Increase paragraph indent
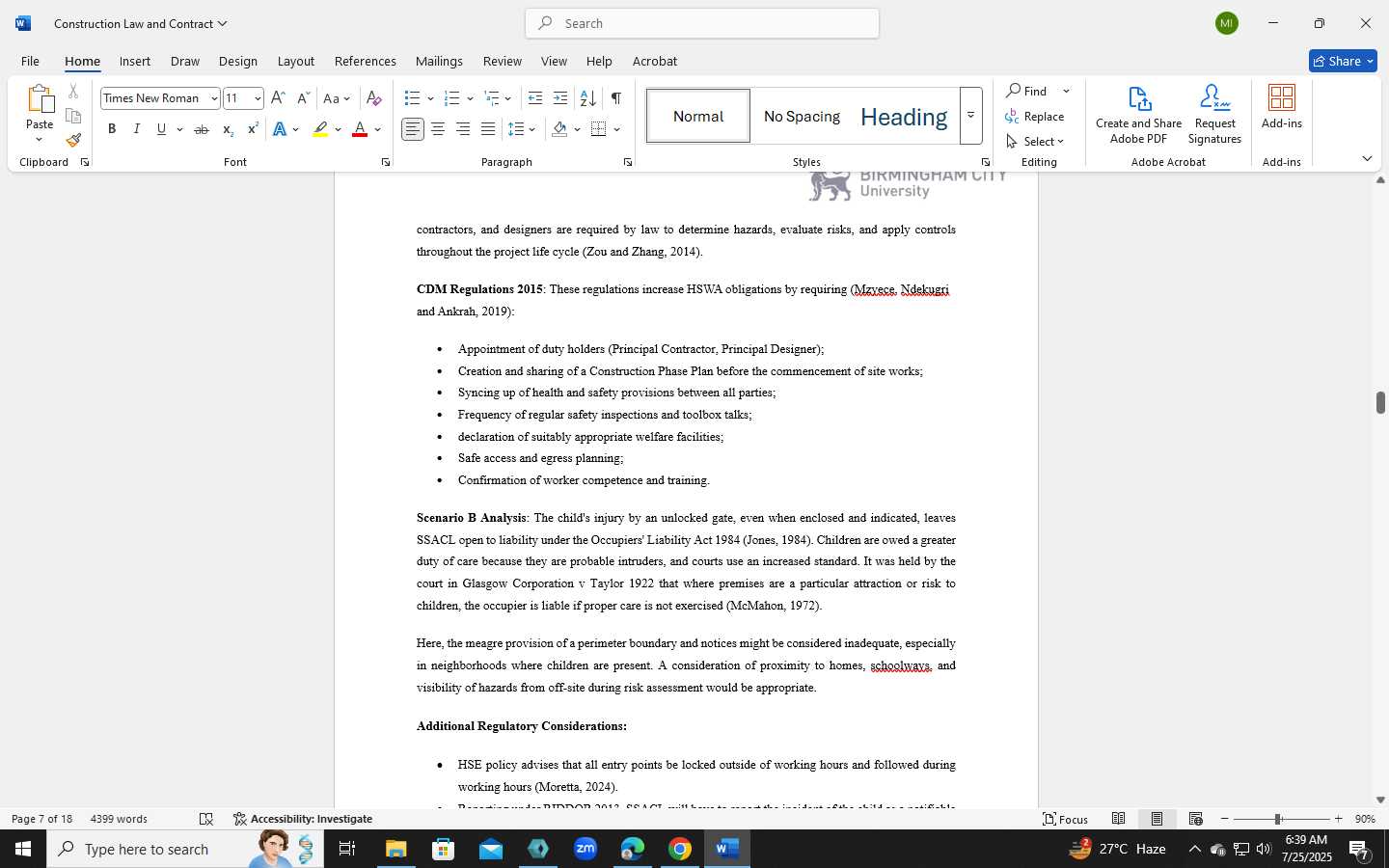 click(560, 98)
